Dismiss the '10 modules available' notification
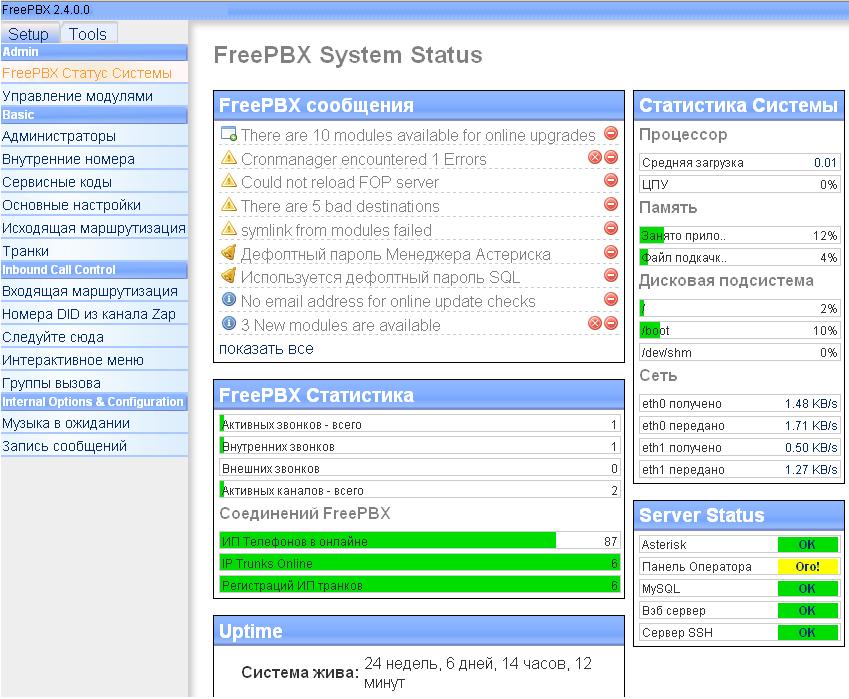 611,133
